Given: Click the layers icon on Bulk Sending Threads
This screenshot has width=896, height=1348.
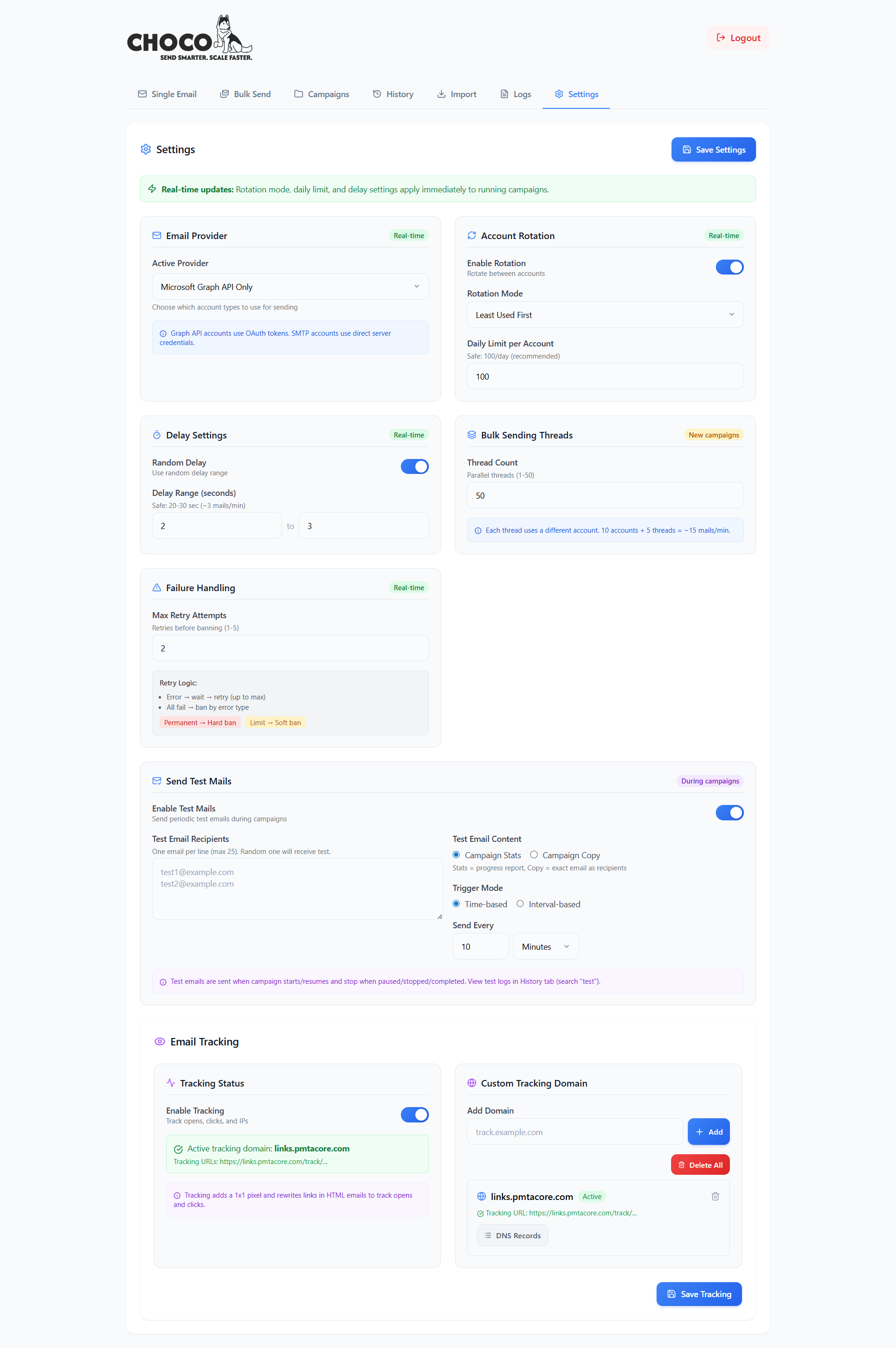Looking at the screenshot, I should [x=471, y=435].
